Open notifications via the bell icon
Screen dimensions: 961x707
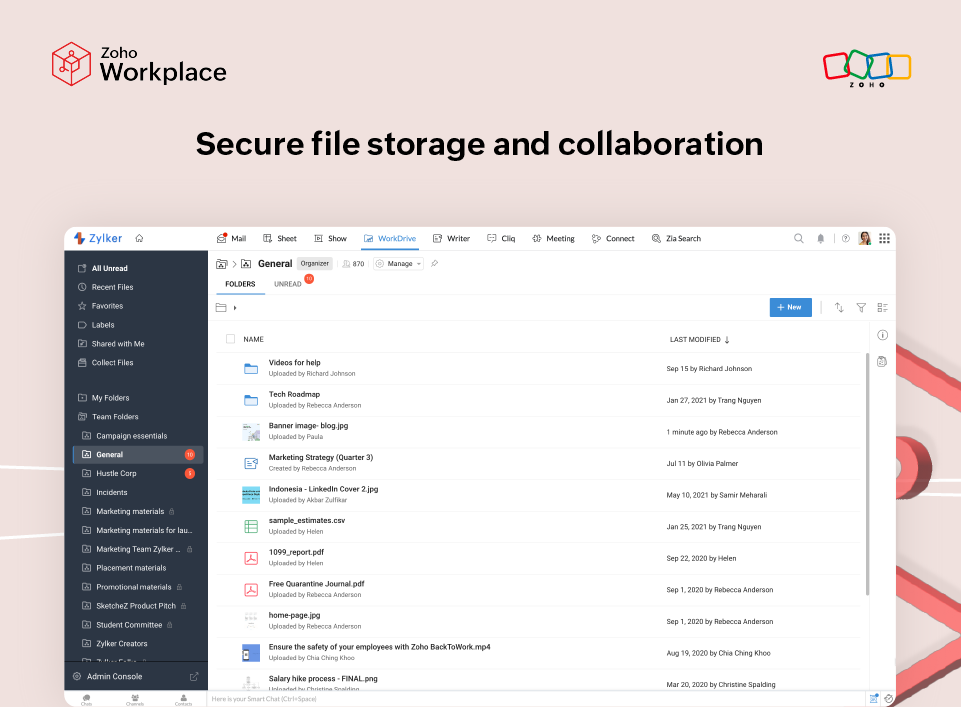820,238
